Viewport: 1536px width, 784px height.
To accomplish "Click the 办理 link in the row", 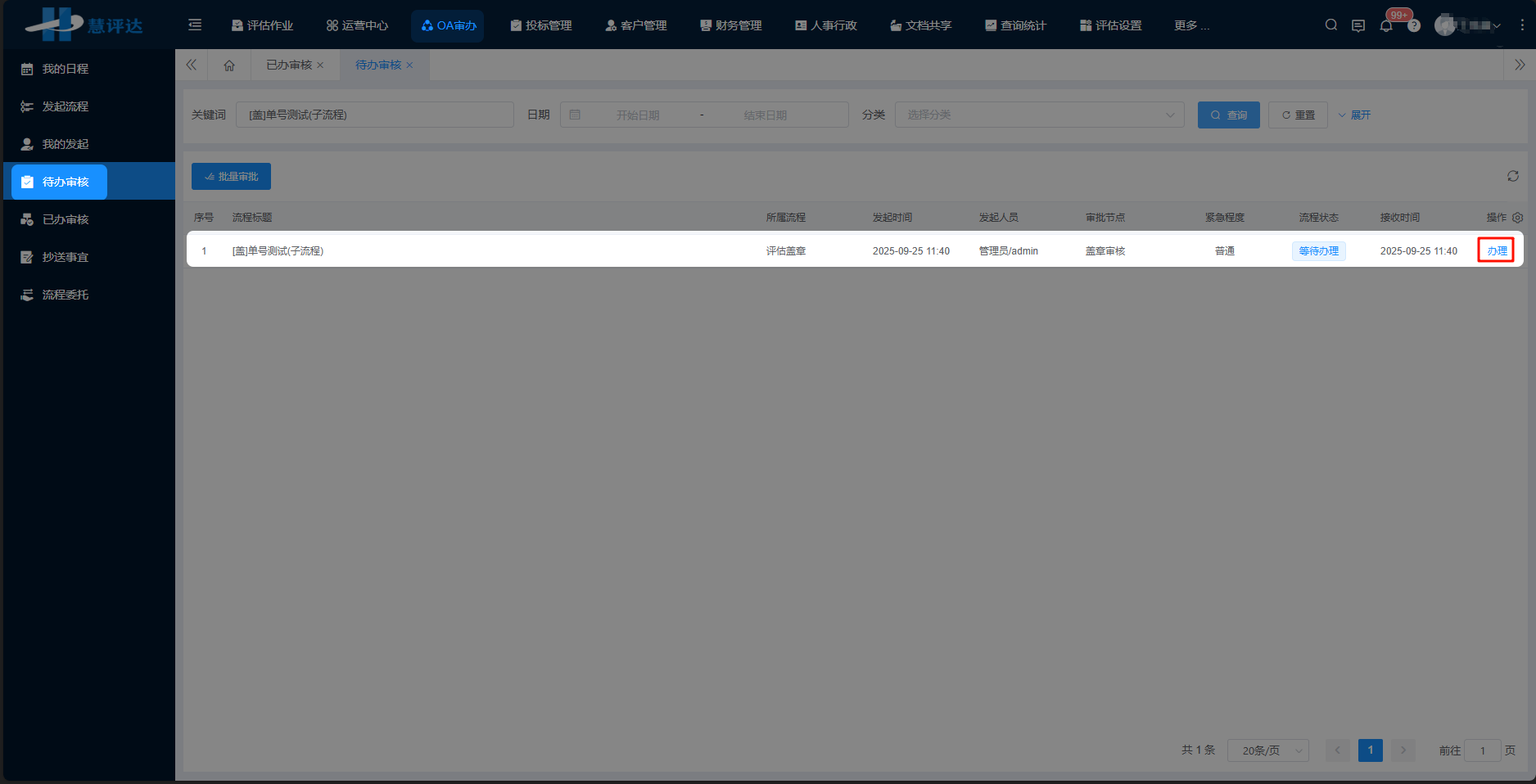I will point(1497,251).
